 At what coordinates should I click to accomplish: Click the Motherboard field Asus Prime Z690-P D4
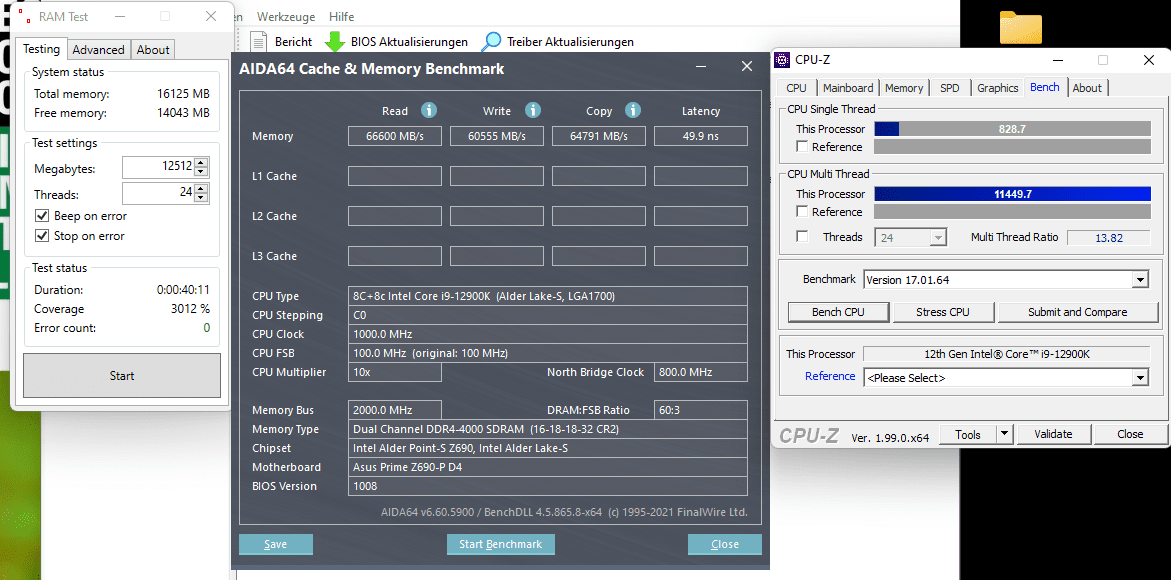click(x=547, y=467)
